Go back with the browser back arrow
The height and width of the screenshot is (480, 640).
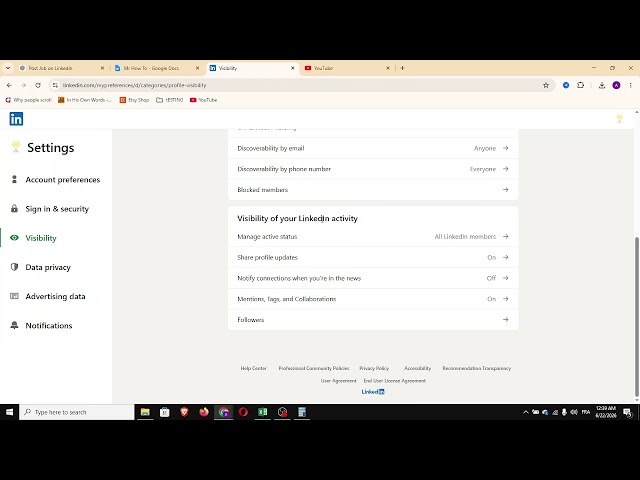(9, 85)
